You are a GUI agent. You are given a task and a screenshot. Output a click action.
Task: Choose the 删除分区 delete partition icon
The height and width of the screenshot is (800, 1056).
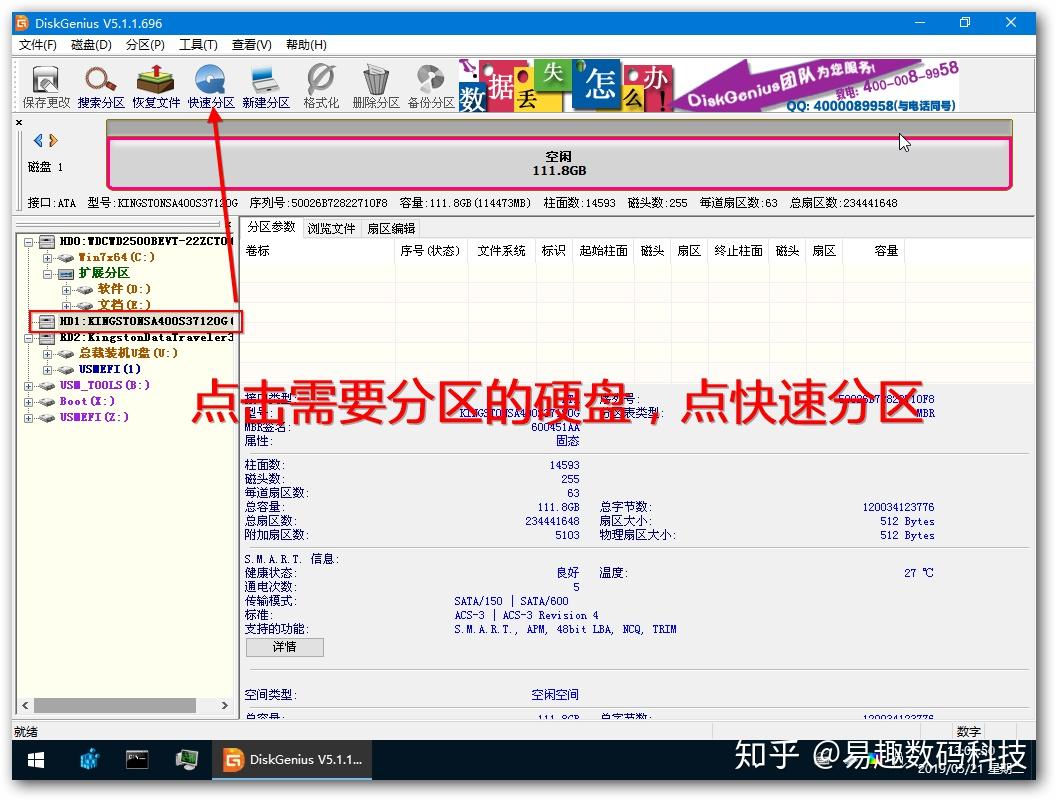[376, 86]
